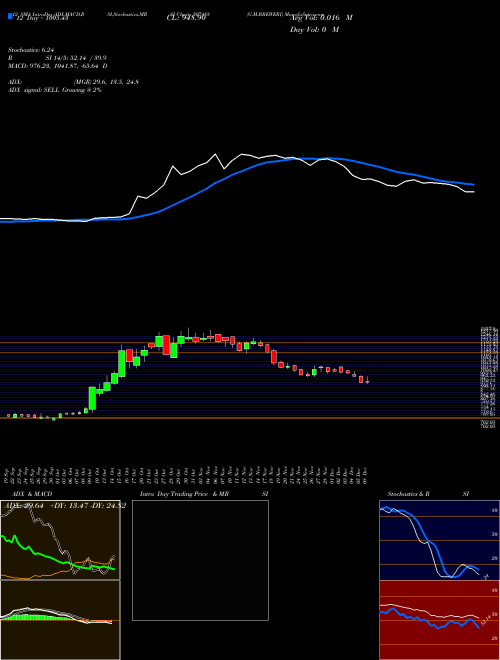Screen dimensions: 500x660
Task: Click the CL: 948.90 closing price label
Action: click(186, 18)
